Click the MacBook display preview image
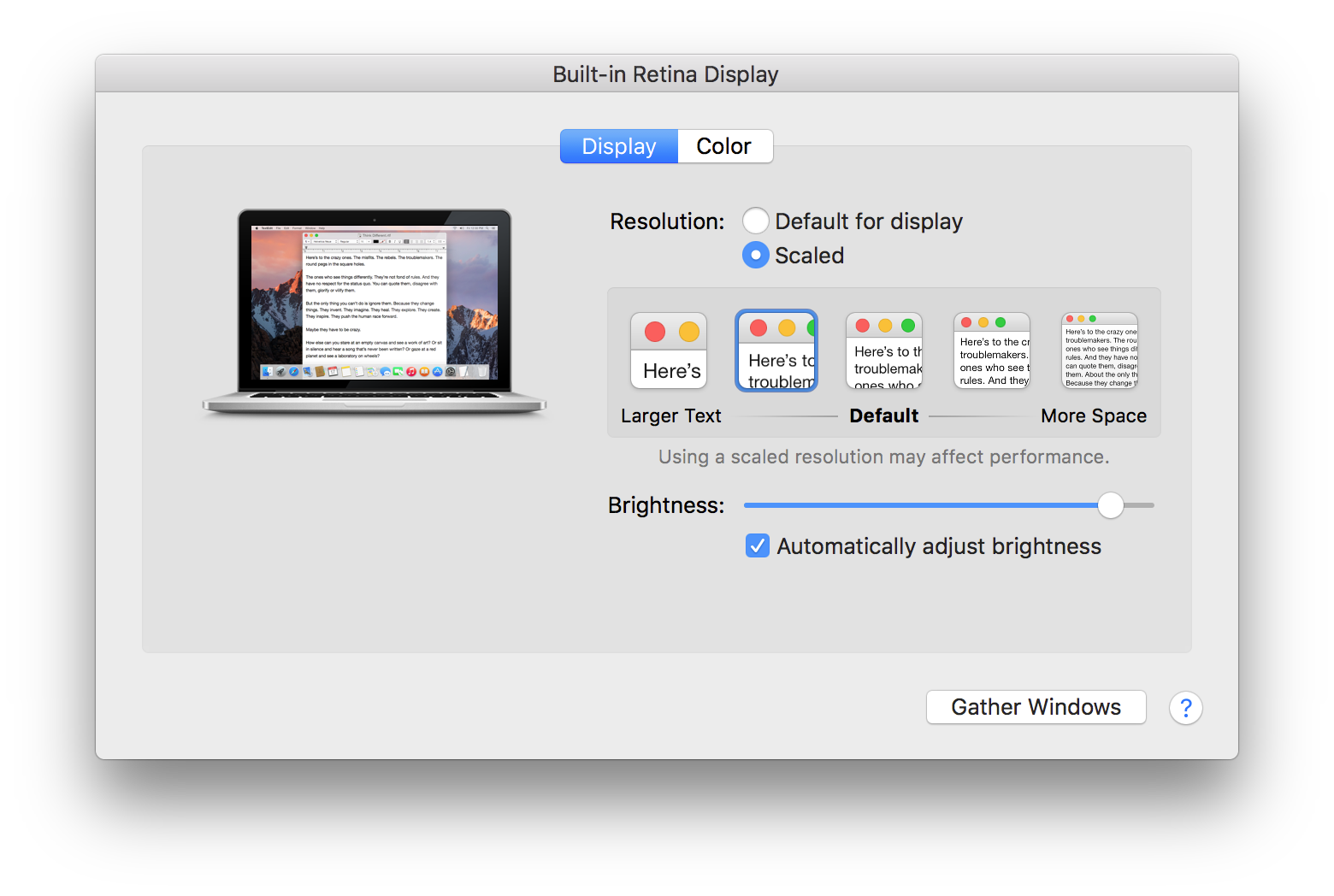The width and height of the screenshot is (1334, 896). (375, 312)
